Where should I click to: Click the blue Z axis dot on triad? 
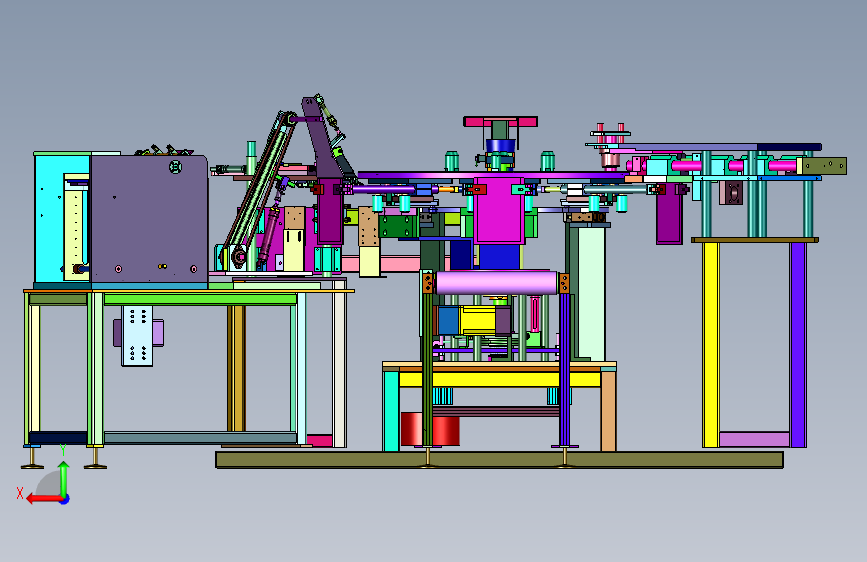[65, 499]
